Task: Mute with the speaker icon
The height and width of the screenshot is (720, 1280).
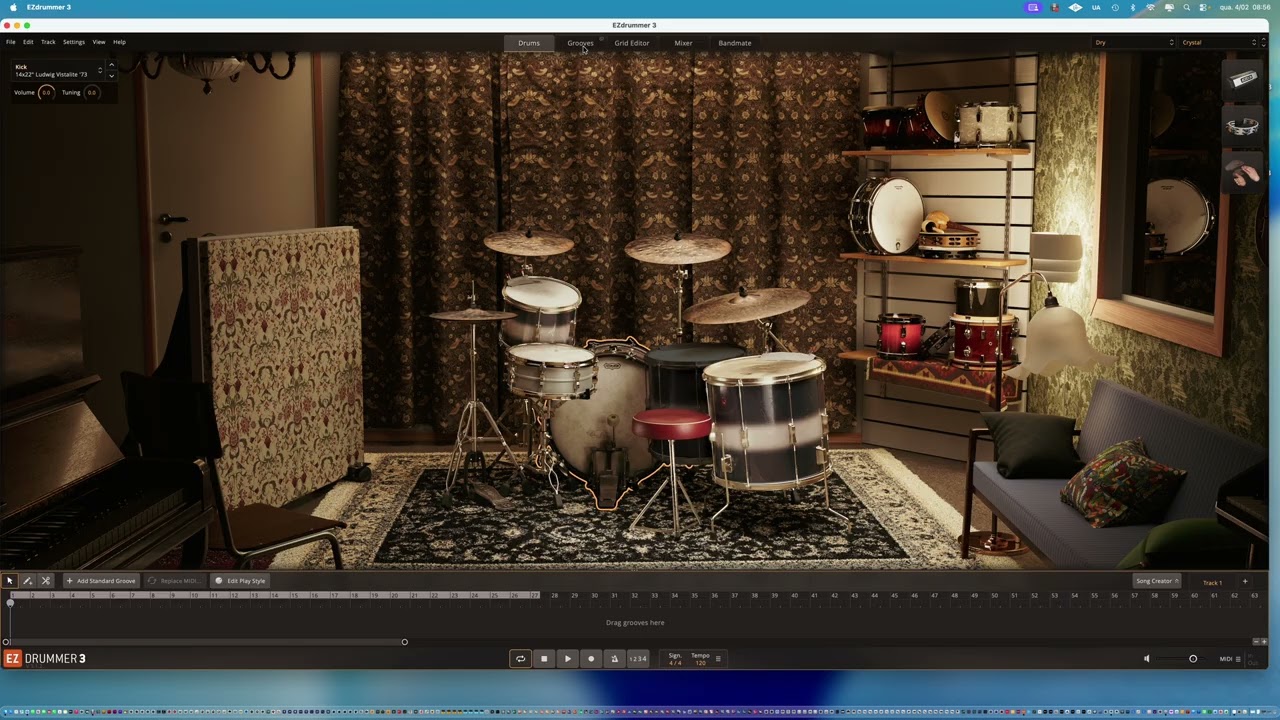Action: point(1147,658)
